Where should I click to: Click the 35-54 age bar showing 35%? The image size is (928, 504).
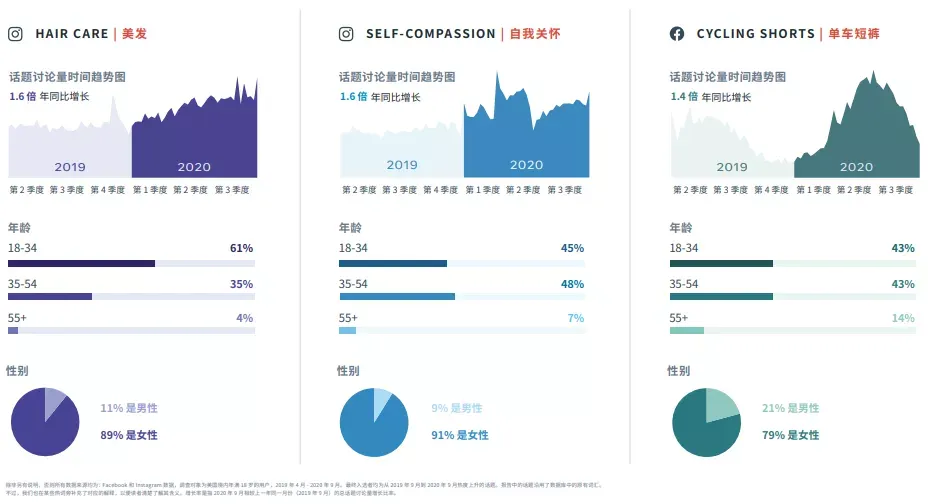point(131,296)
